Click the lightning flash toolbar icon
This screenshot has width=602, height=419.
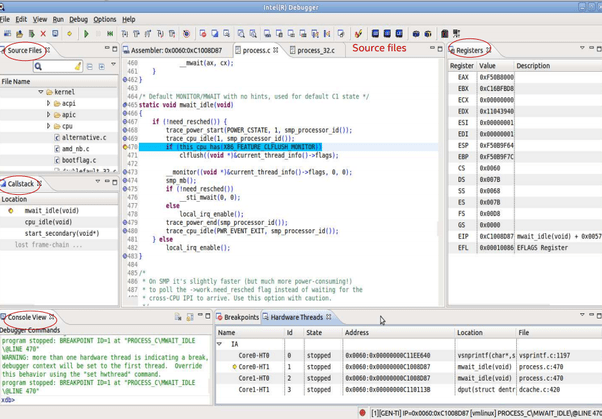pos(358,34)
